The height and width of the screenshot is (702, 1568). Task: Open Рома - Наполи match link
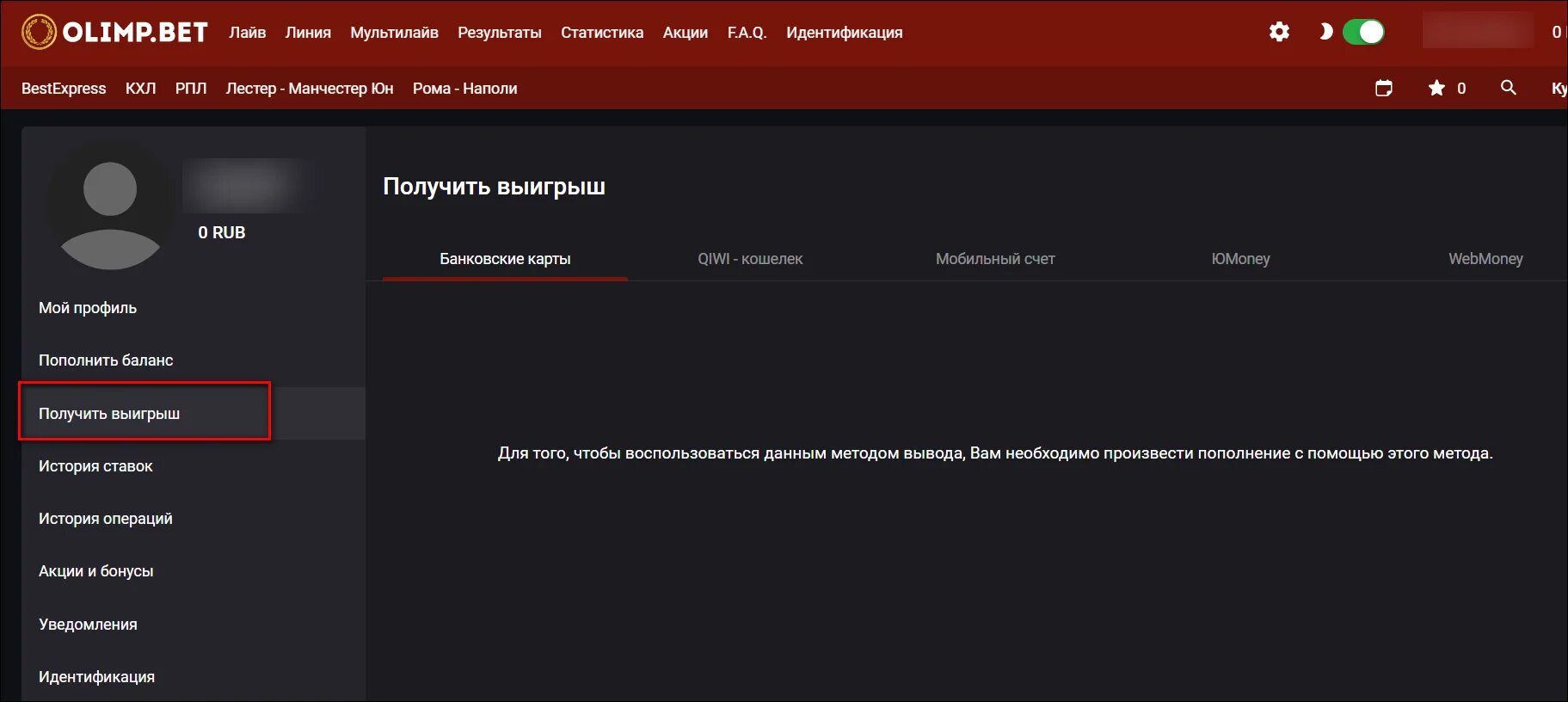(465, 89)
